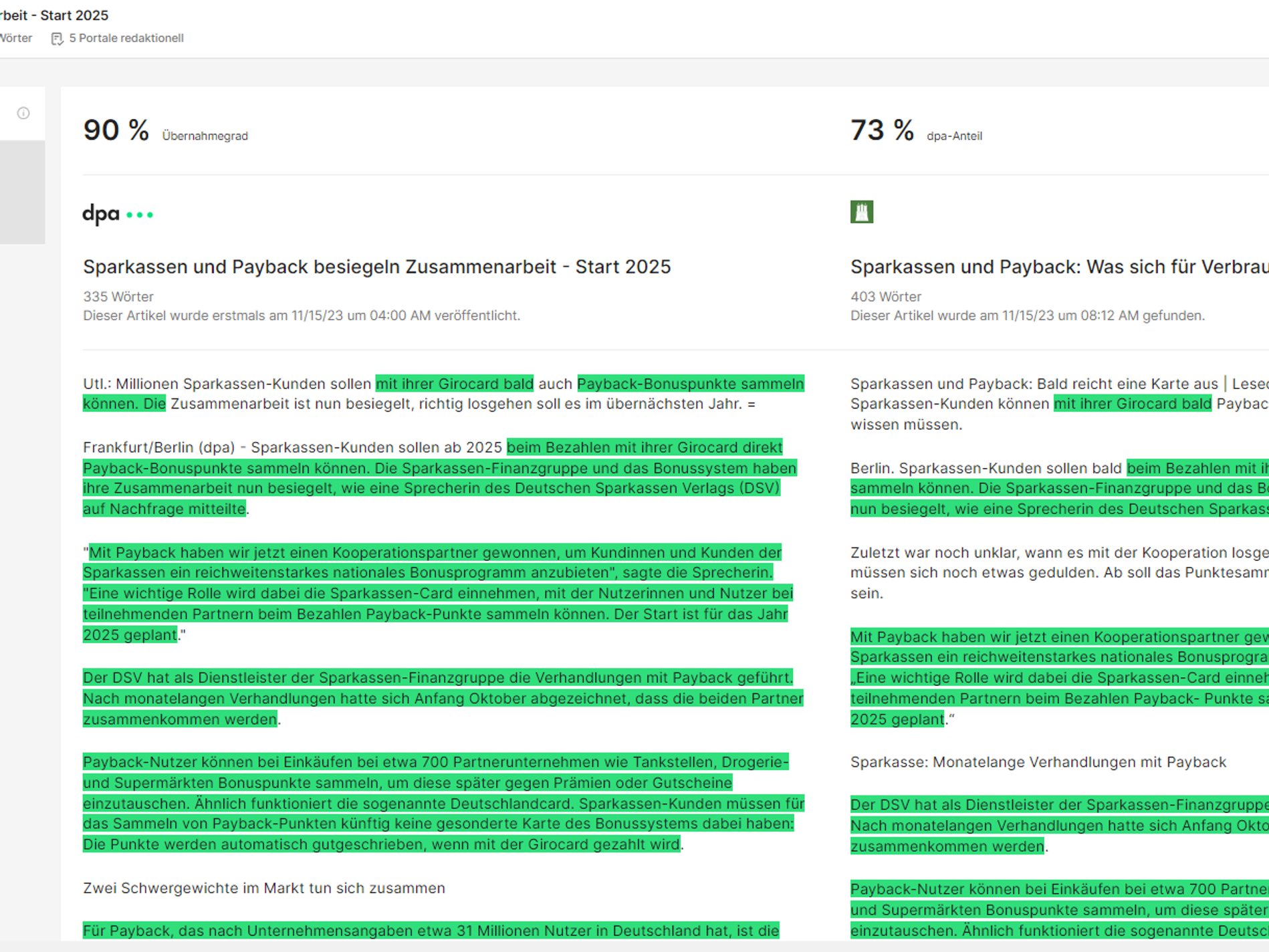Click the '90 %' Übernahmegrad value
The width and height of the screenshot is (1269, 952).
(x=116, y=130)
